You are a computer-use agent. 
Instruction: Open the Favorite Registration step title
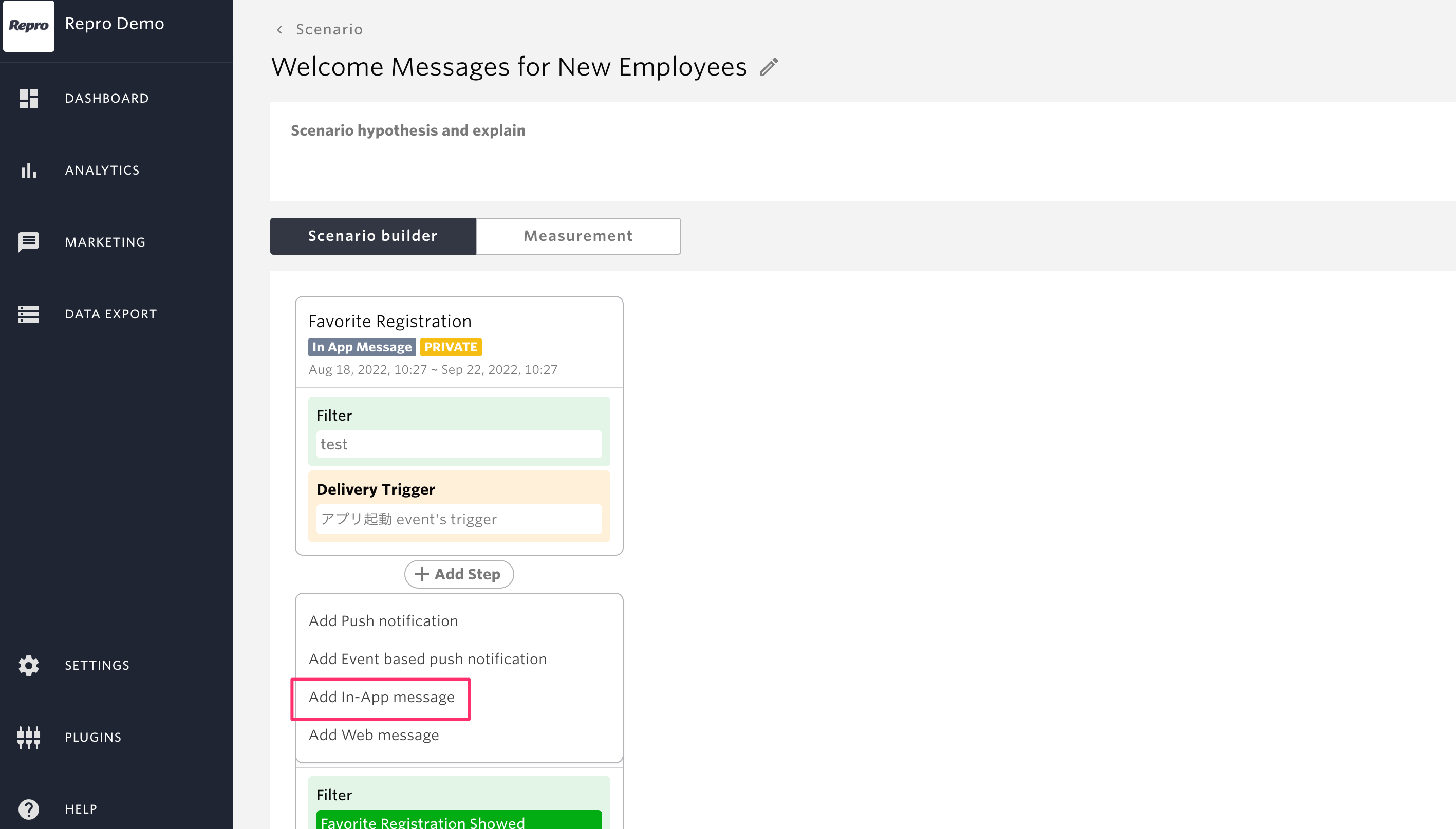[x=390, y=322]
